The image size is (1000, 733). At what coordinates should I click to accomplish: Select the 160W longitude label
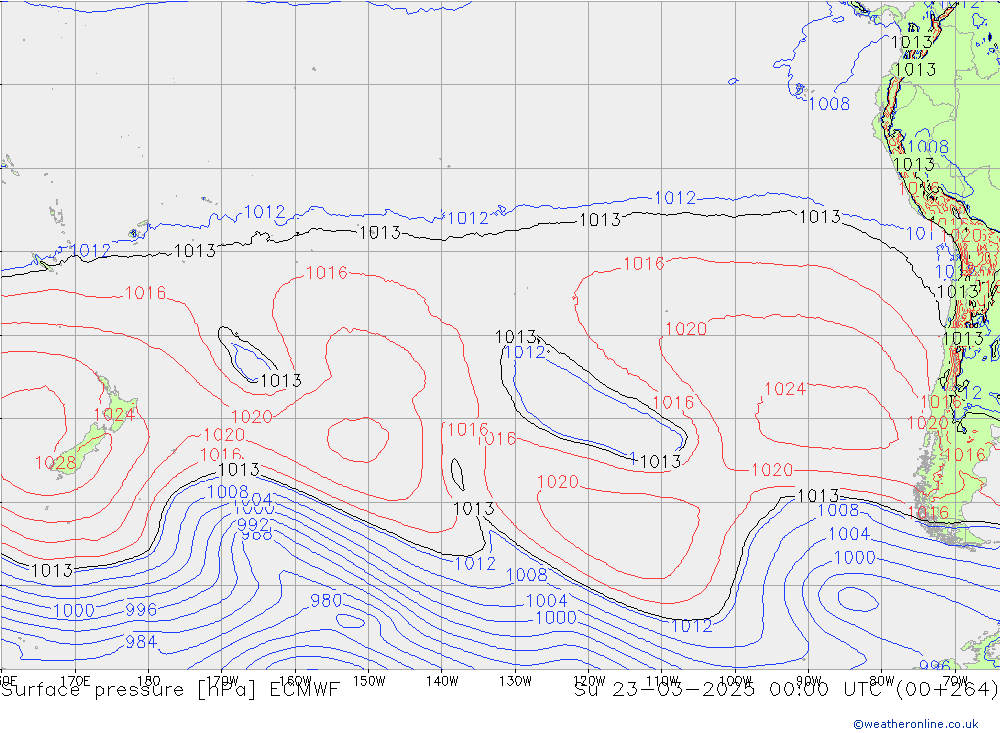point(295,681)
